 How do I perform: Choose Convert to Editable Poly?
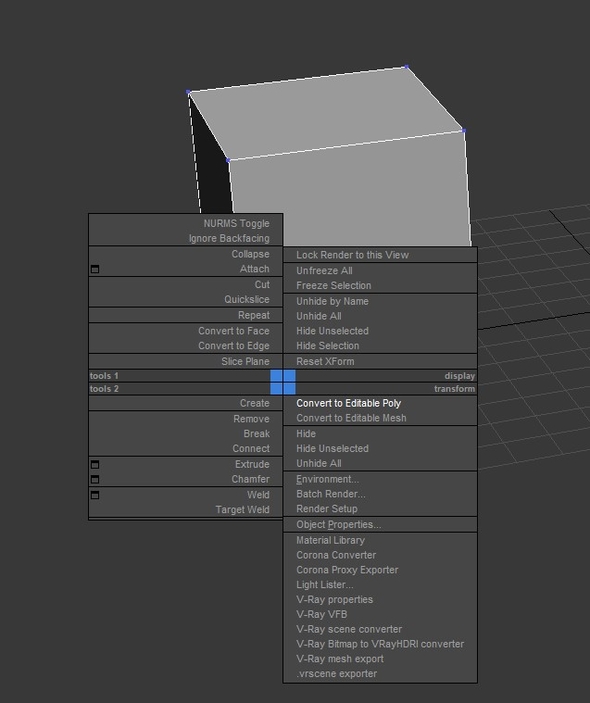tap(348, 403)
